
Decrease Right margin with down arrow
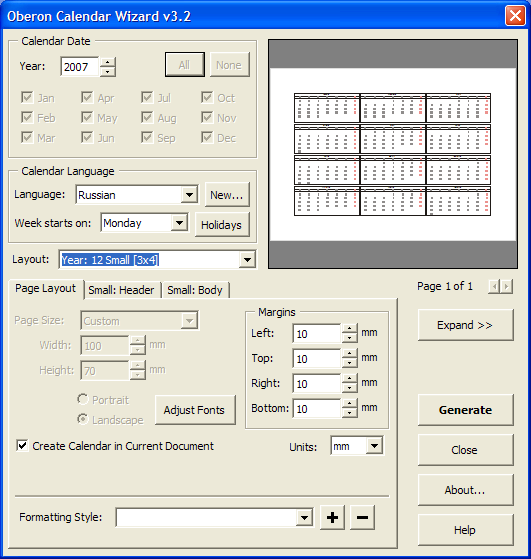point(349,388)
